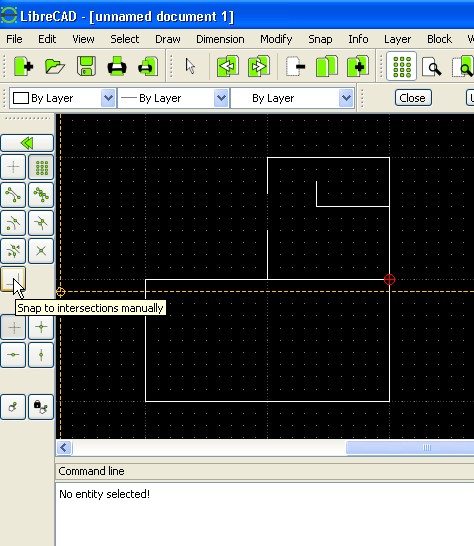
Task: Enable snap to center points
Action: pos(13,223)
